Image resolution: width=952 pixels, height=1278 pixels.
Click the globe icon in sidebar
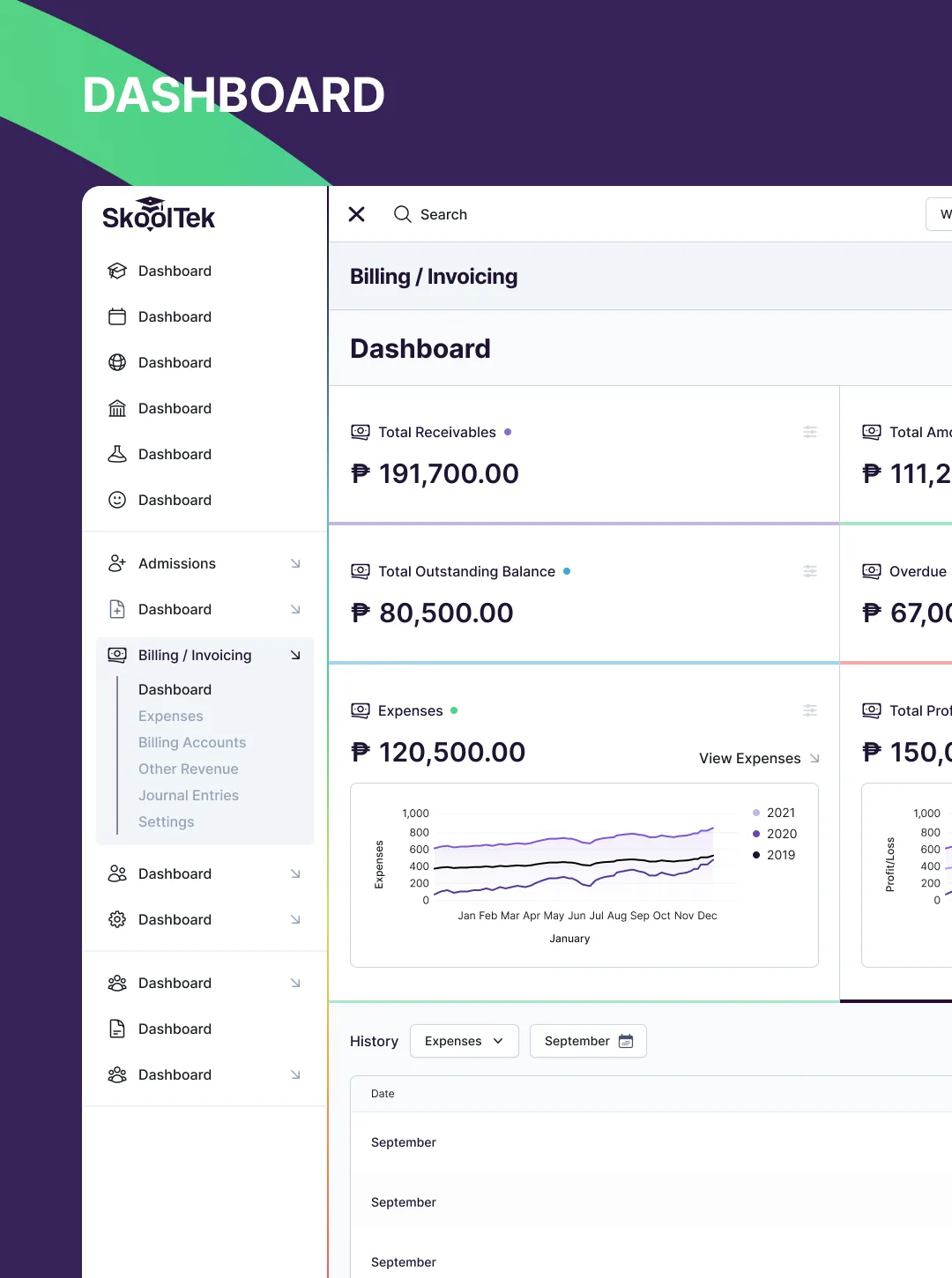coord(117,362)
